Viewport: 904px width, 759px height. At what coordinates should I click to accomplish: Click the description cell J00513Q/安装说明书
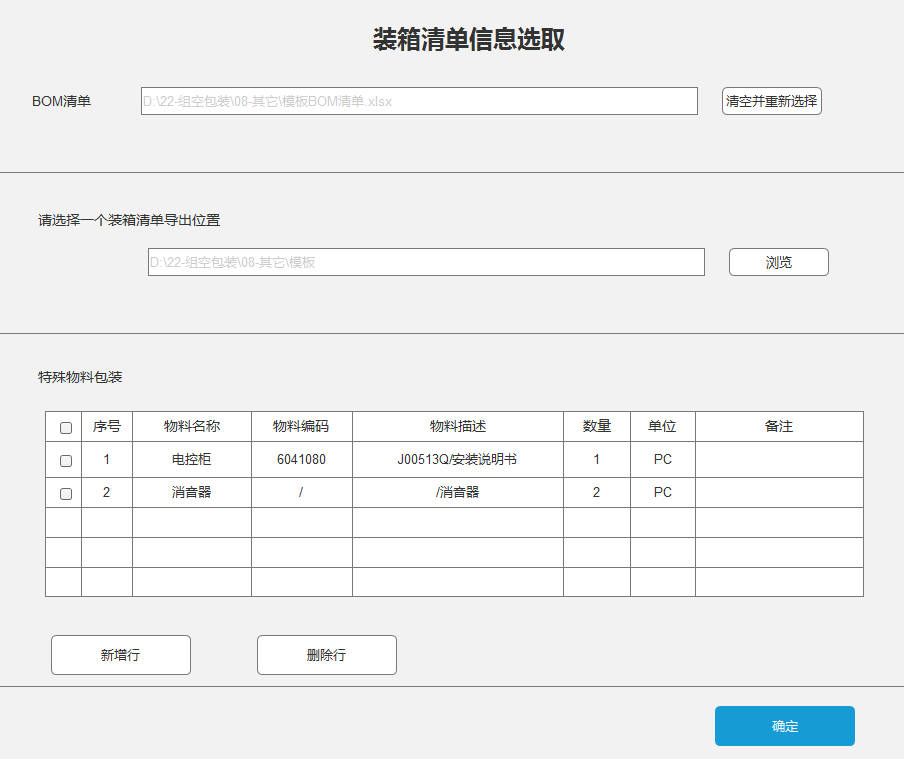(x=458, y=459)
